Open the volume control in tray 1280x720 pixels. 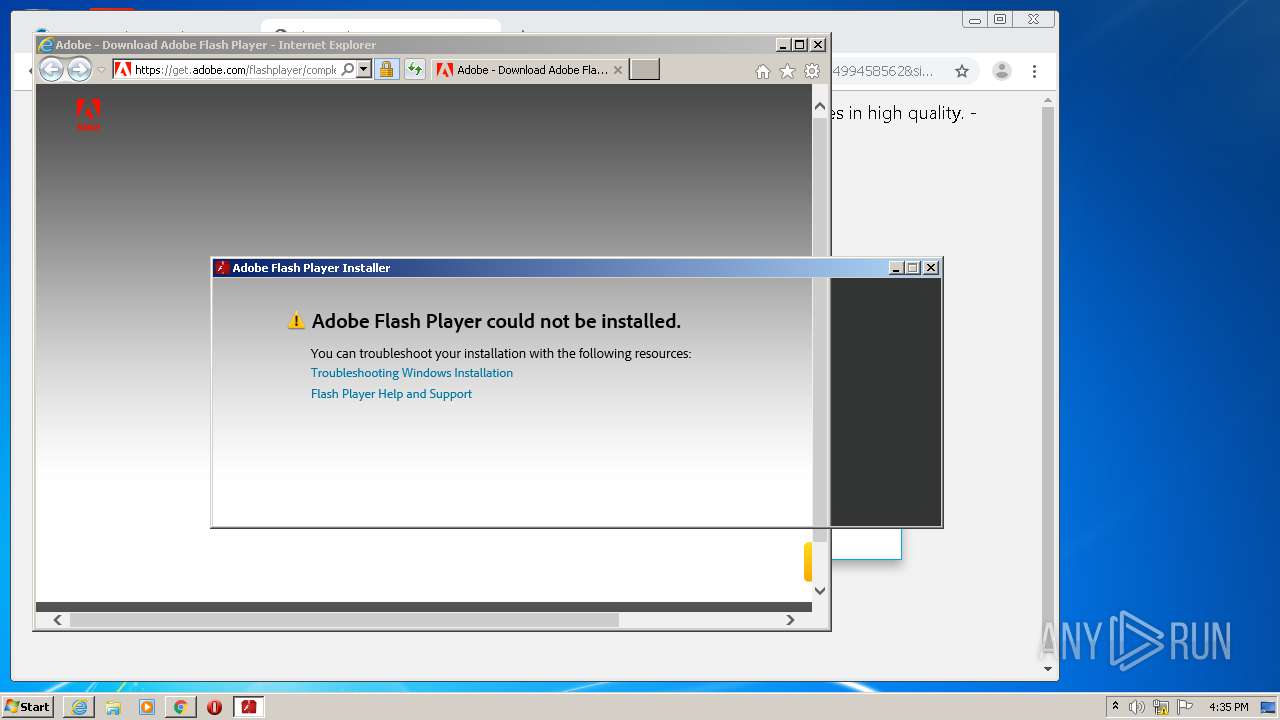coord(1137,707)
